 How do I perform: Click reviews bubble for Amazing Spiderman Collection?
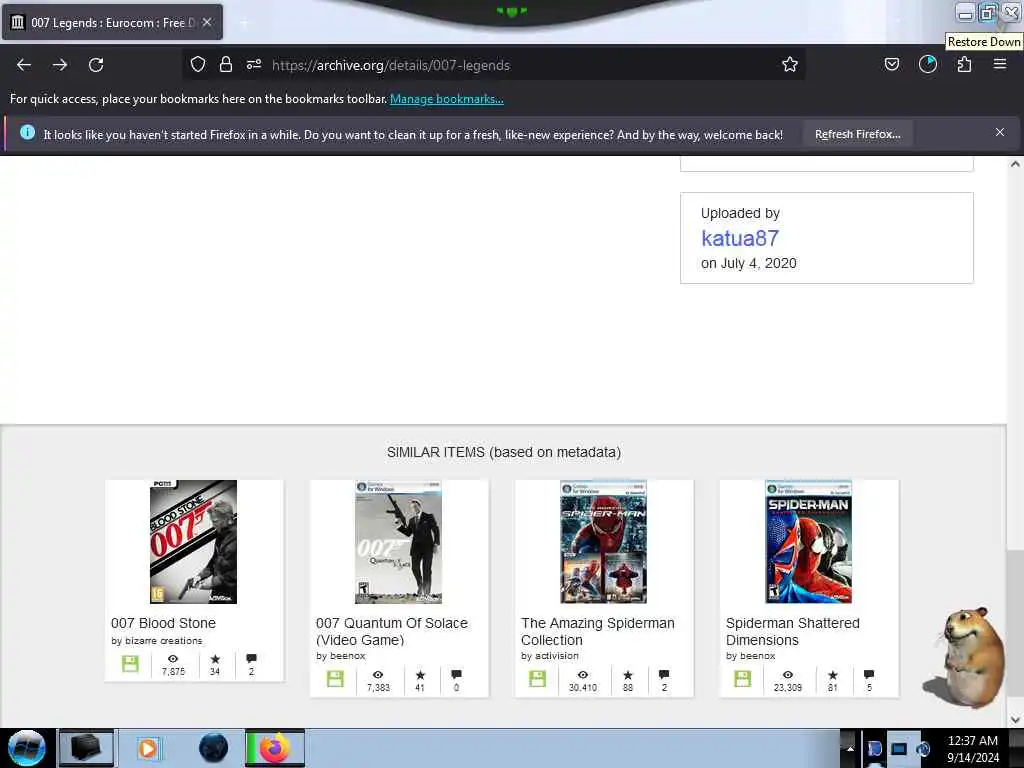click(664, 675)
